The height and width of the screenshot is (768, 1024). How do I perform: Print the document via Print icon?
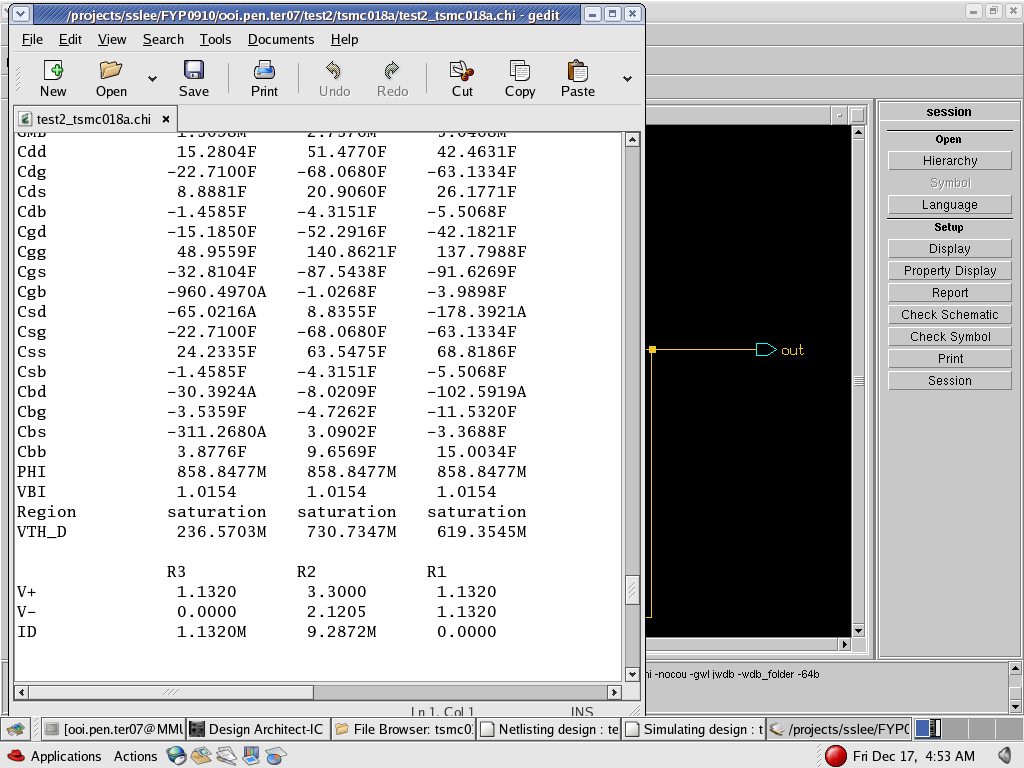pos(264,71)
